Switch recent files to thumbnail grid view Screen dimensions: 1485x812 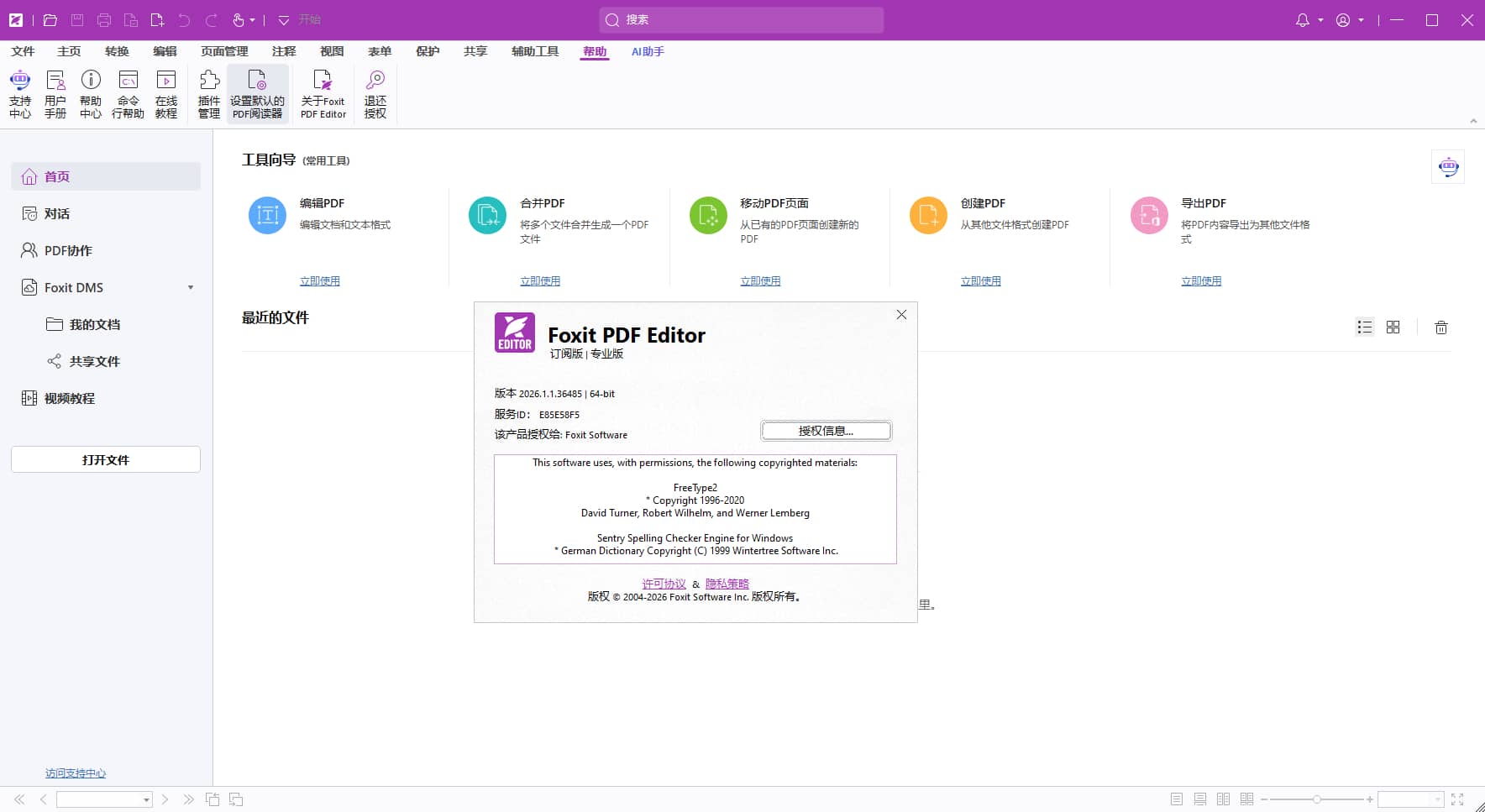pos(1393,327)
